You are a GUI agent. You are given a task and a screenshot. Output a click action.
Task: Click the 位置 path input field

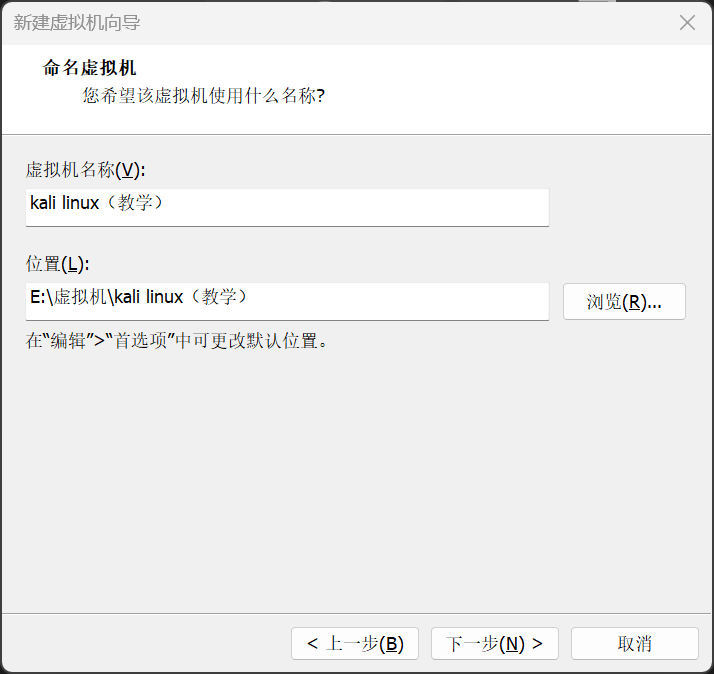(287, 301)
